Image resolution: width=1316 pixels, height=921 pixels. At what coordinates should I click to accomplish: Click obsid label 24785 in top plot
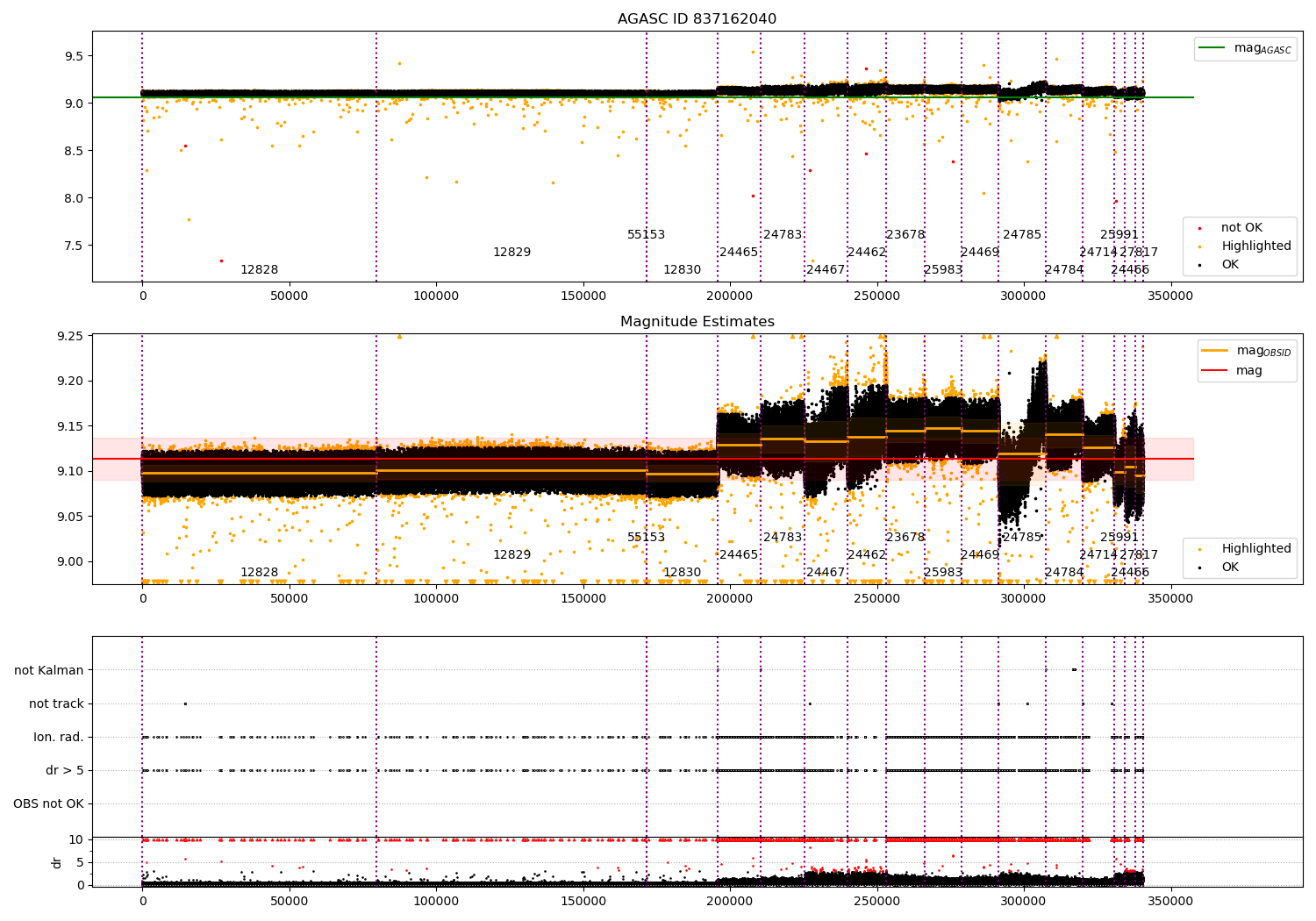tap(1022, 235)
